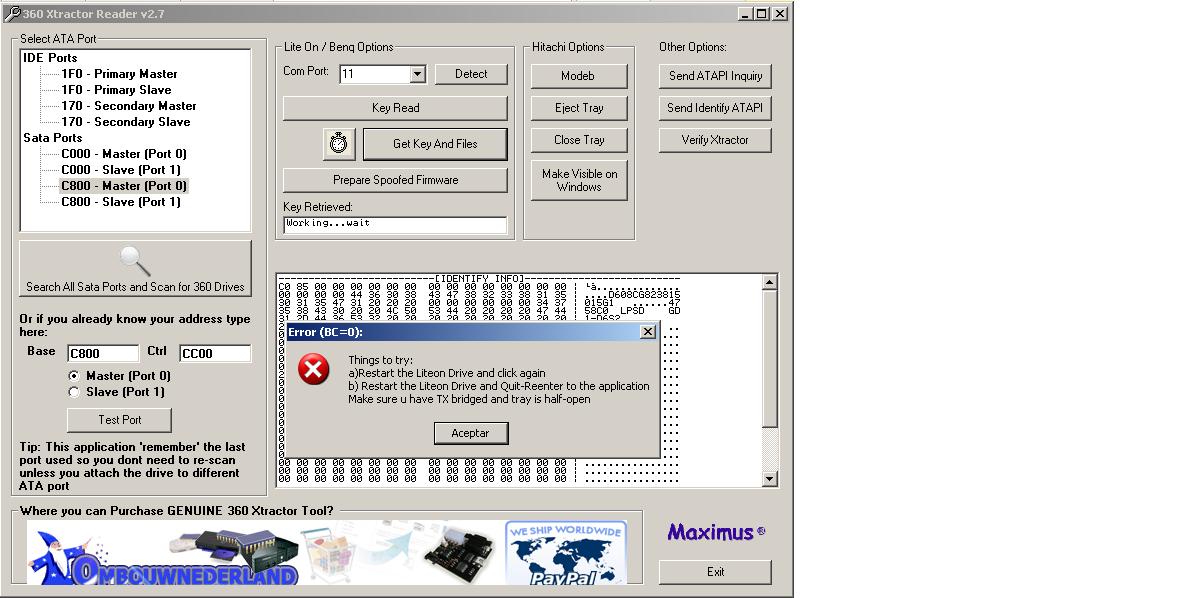This screenshot has width=1202, height=598.
Task: Click Get Key And Files button
Action: pos(435,144)
